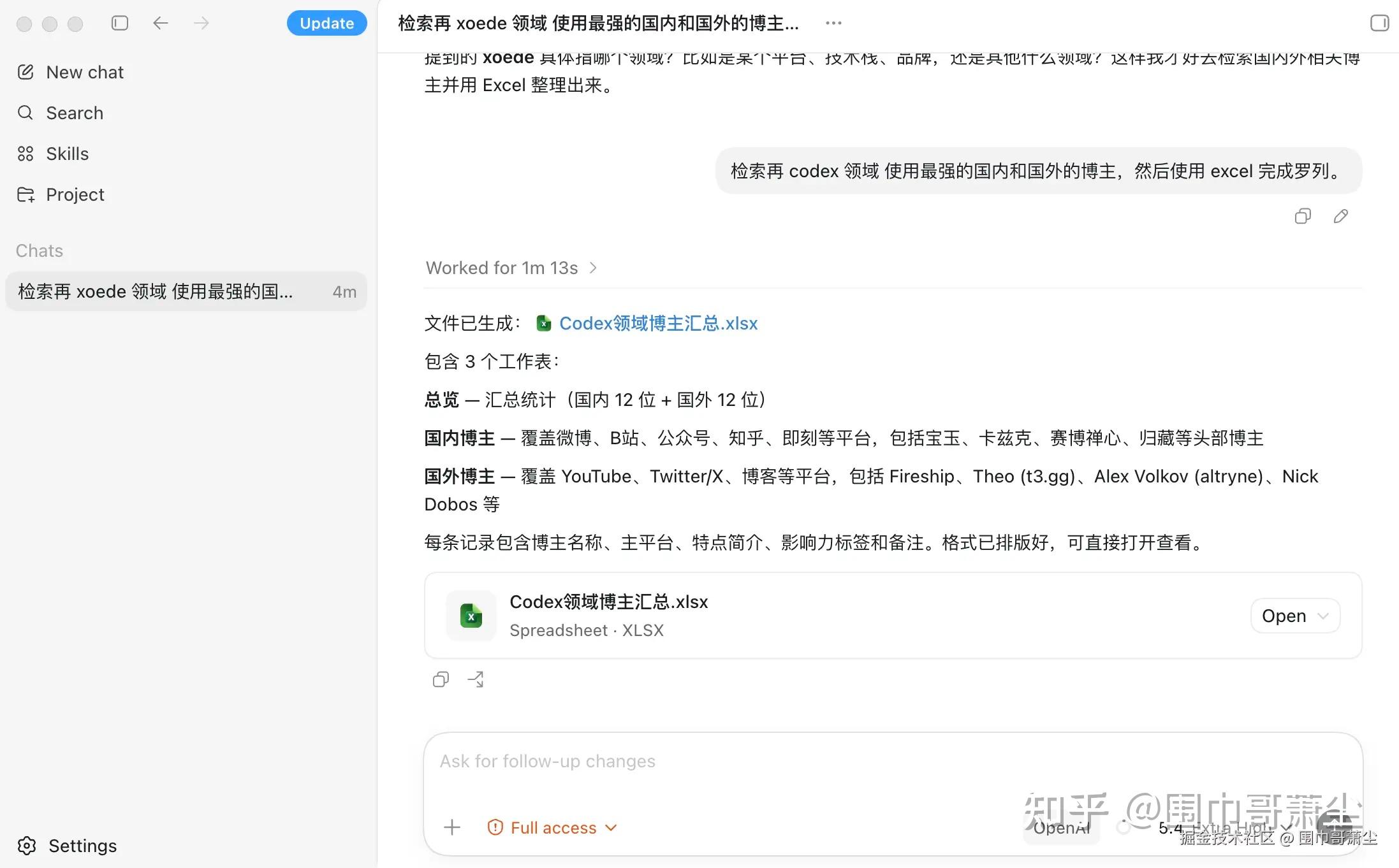The height and width of the screenshot is (868, 1399).
Task: Expand the Open button dropdown chevron
Action: (1323, 616)
